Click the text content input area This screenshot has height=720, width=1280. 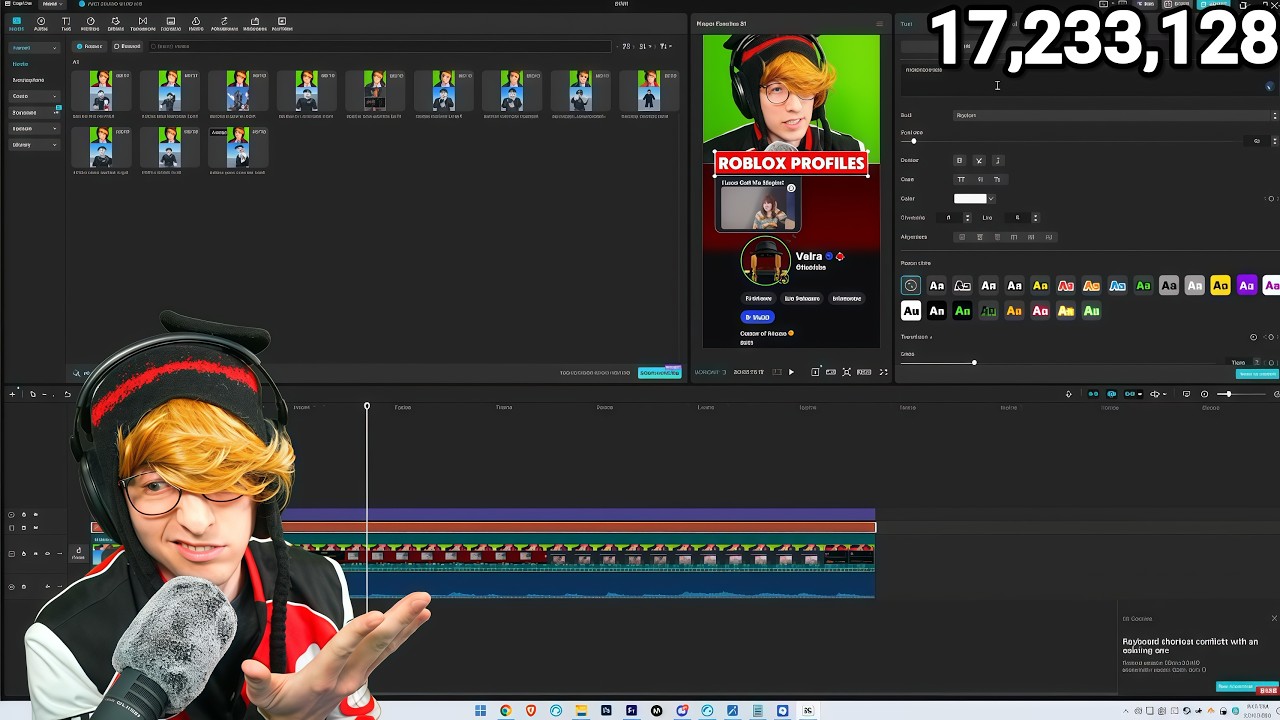[x=1090, y=79]
